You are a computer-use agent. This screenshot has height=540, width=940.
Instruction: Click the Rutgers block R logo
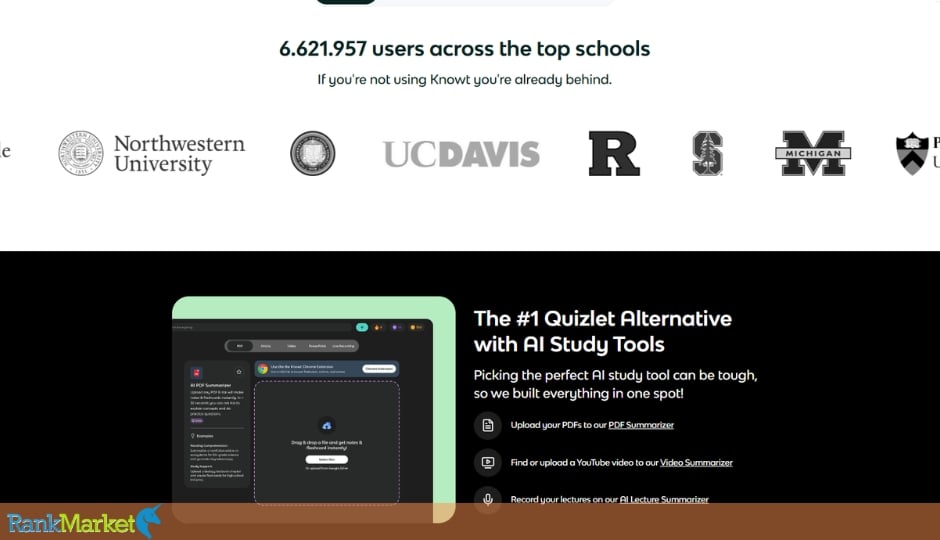click(614, 153)
